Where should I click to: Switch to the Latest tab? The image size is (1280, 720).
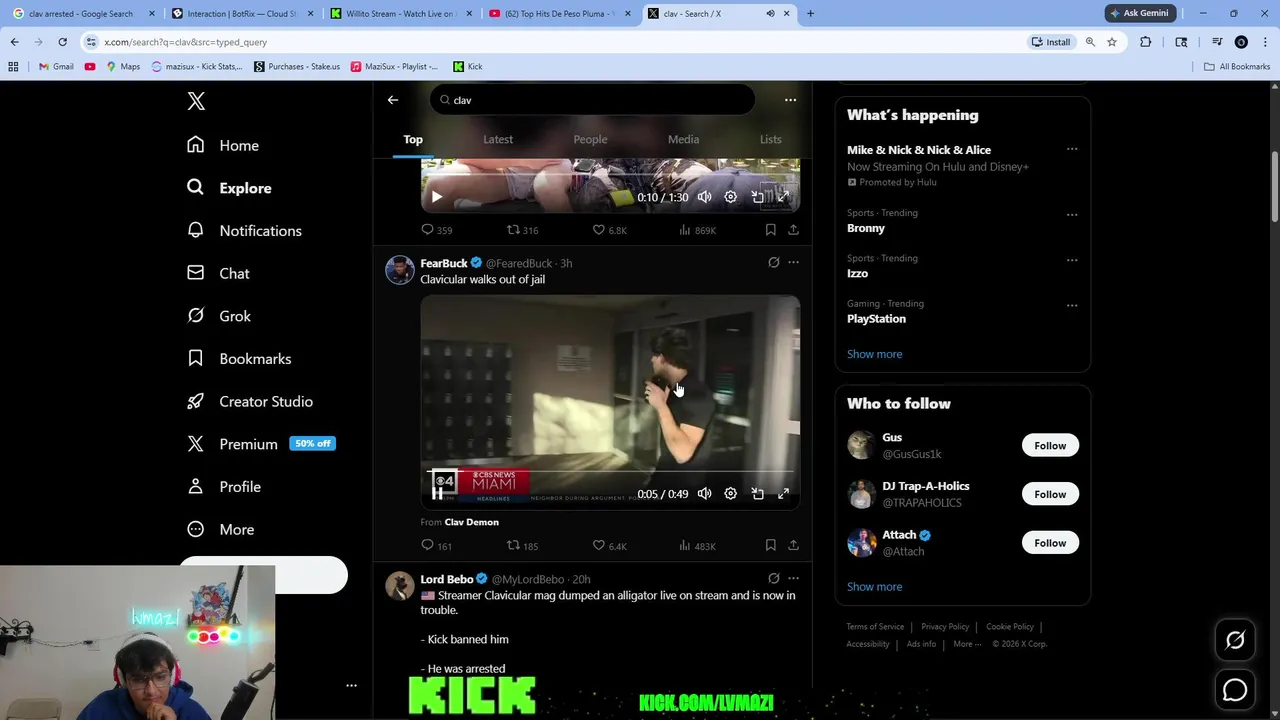(498, 139)
